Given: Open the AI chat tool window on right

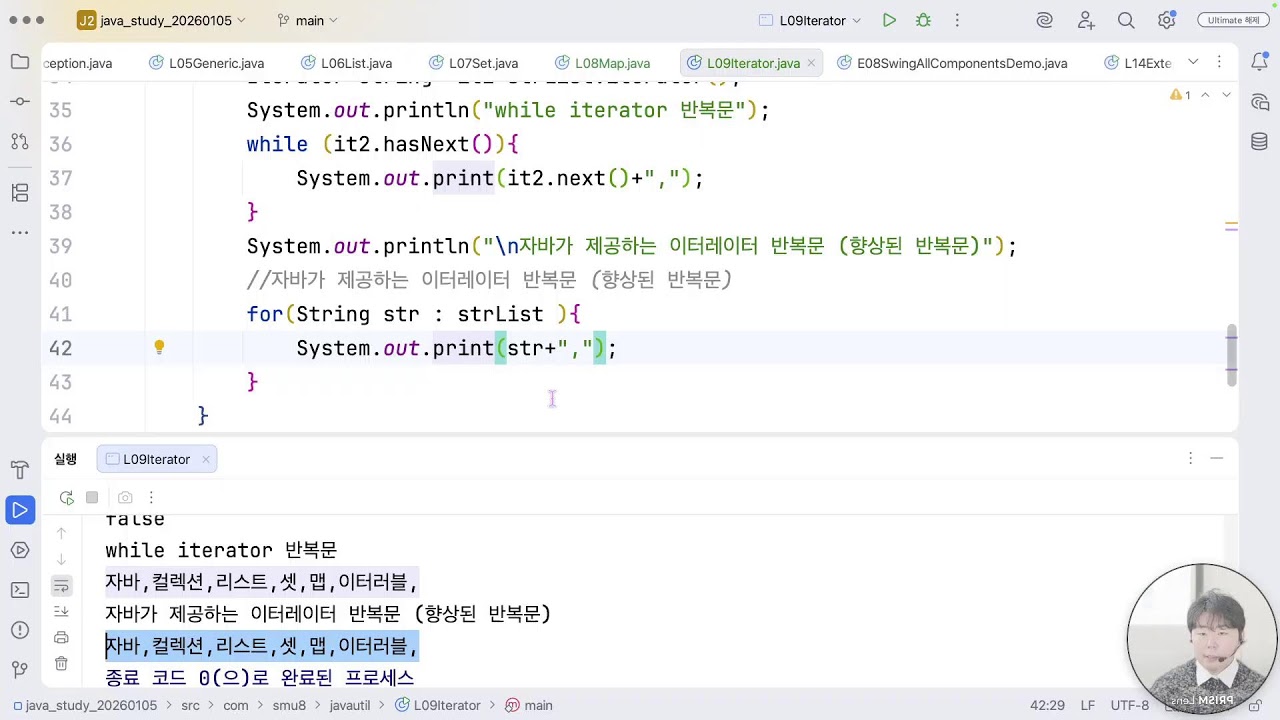Looking at the screenshot, I should pos(1259,102).
